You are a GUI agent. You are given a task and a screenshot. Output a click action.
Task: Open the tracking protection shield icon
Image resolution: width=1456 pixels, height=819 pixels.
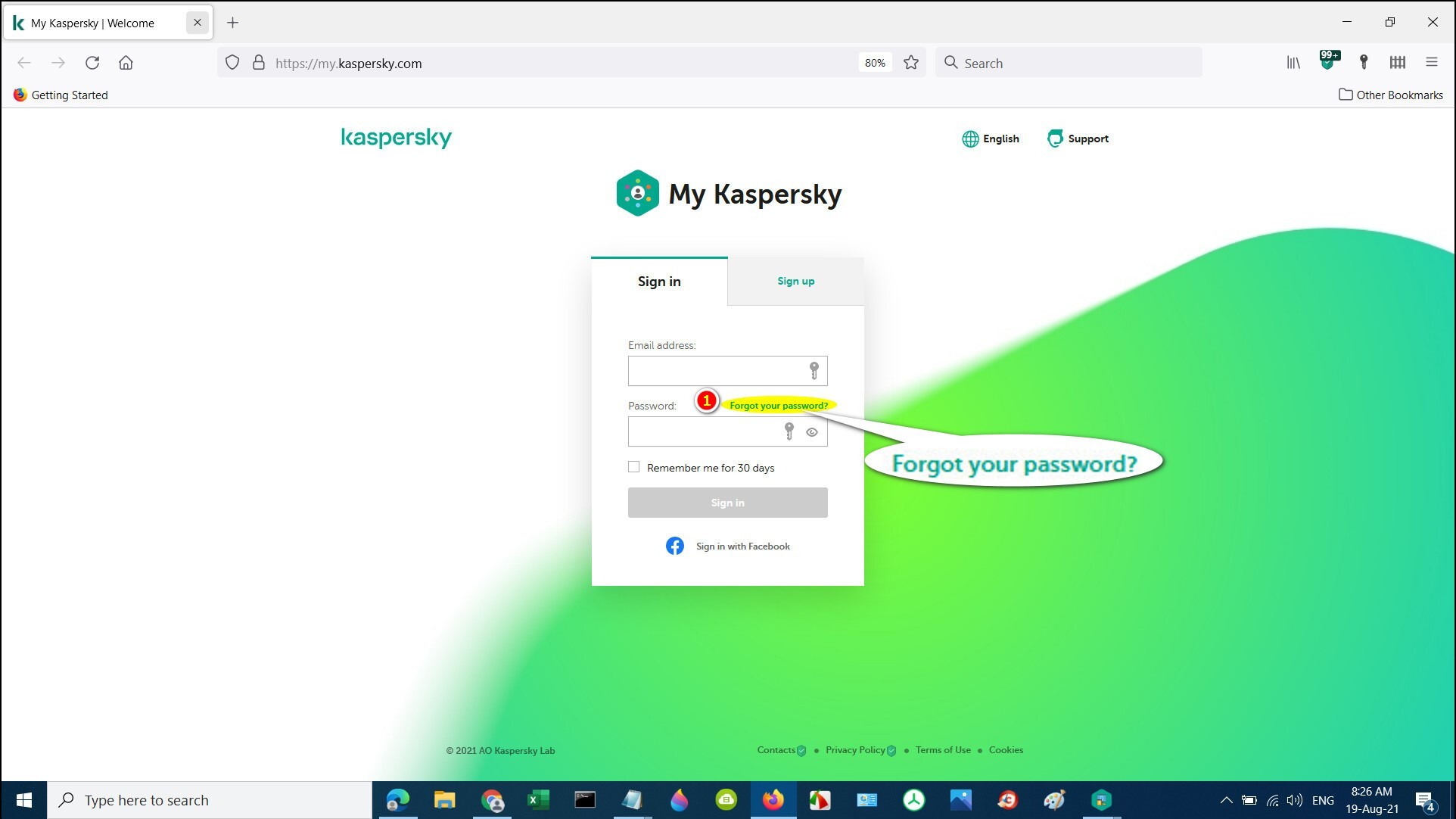tap(232, 63)
